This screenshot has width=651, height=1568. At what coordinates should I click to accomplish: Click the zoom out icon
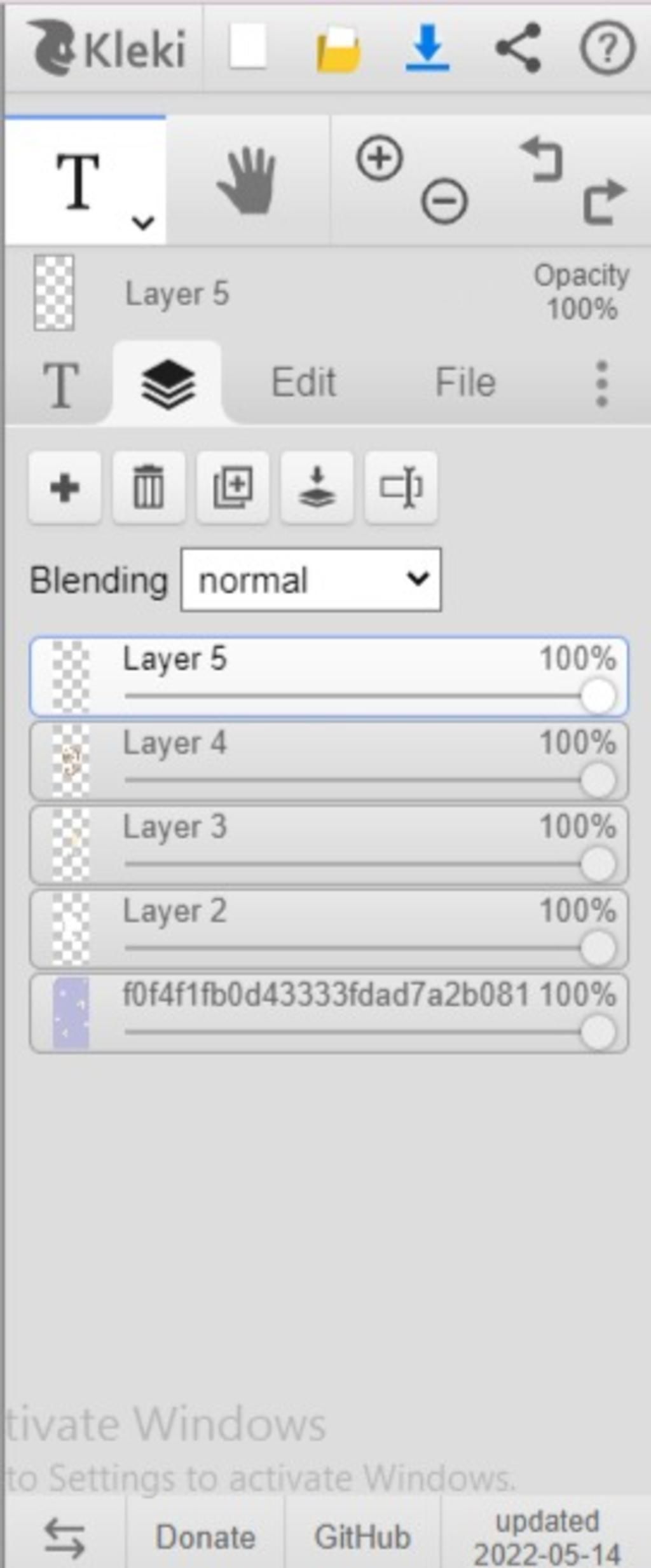(444, 202)
